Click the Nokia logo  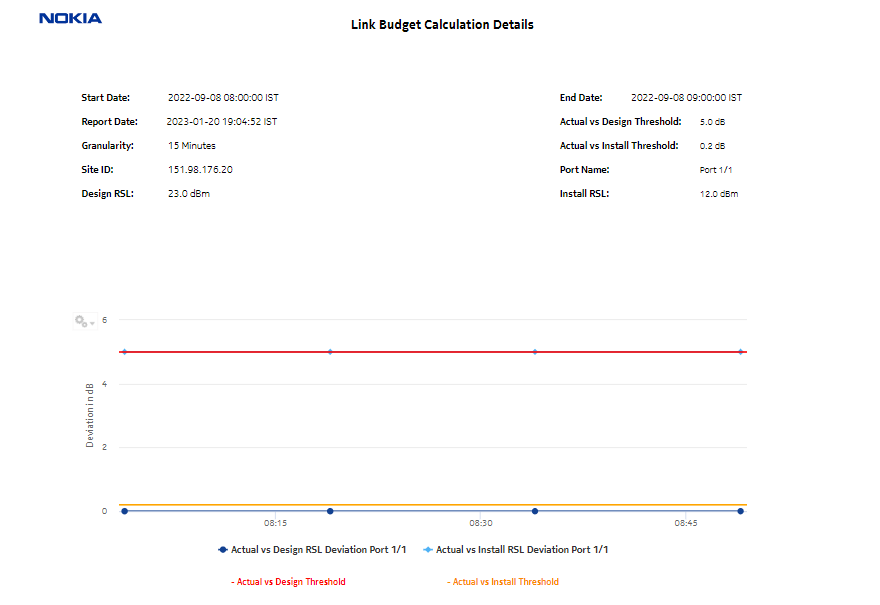[x=69, y=18]
